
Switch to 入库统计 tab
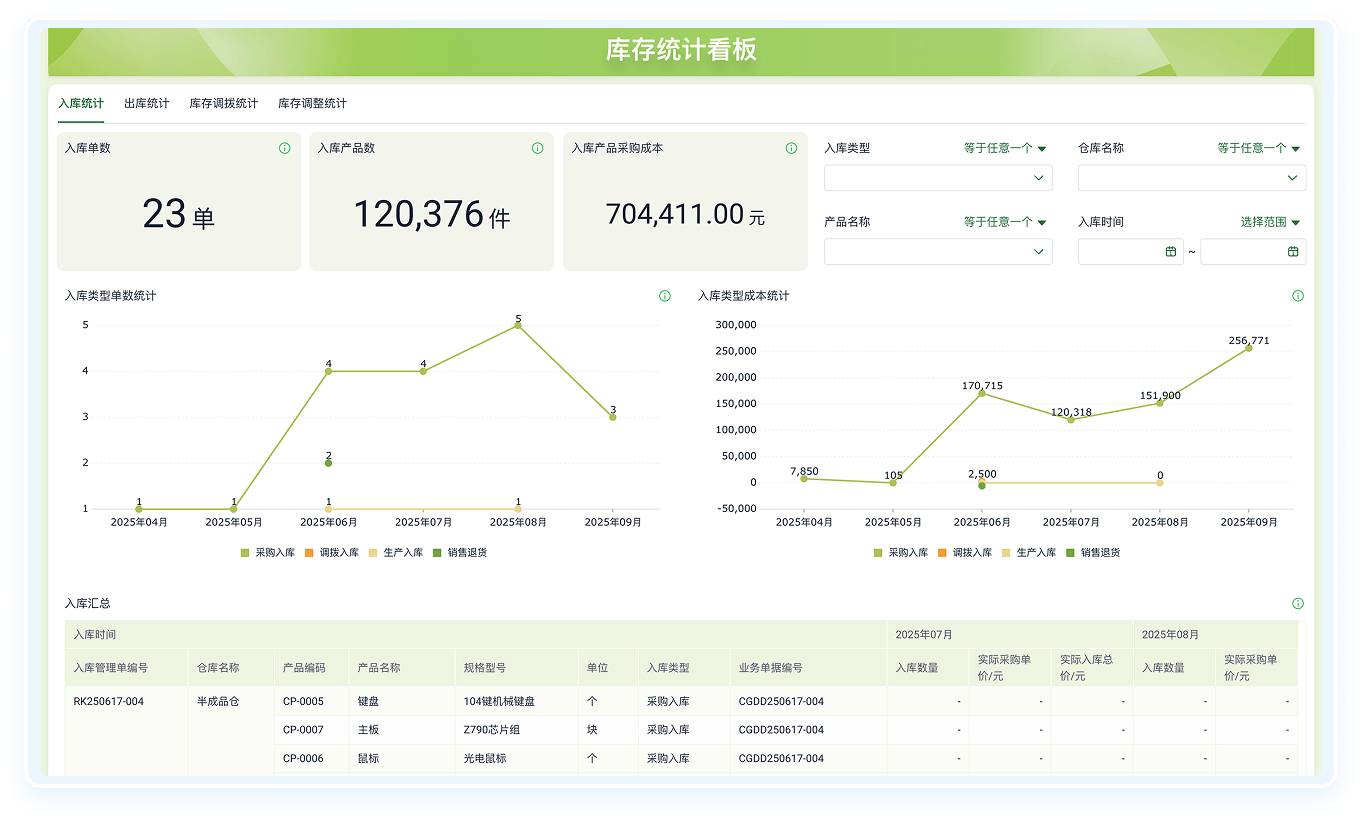pos(81,103)
